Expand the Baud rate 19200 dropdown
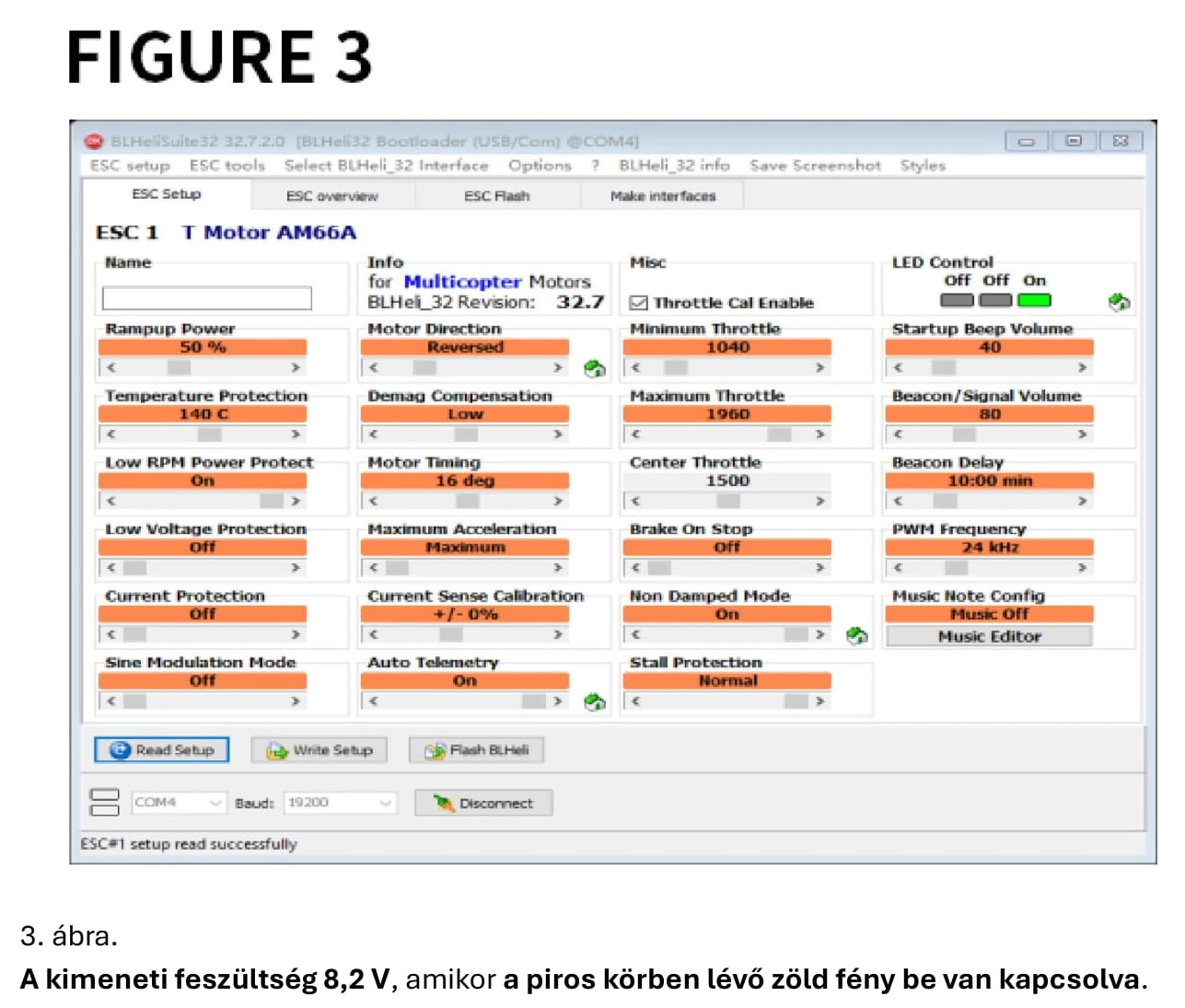The width and height of the screenshot is (1185, 1008). pyautogui.click(x=385, y=803)
